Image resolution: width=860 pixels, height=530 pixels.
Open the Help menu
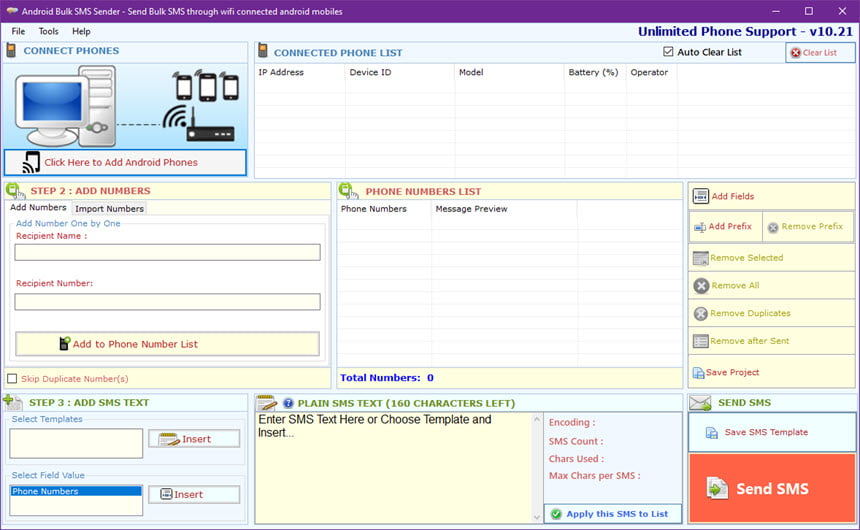coord(81,31)
